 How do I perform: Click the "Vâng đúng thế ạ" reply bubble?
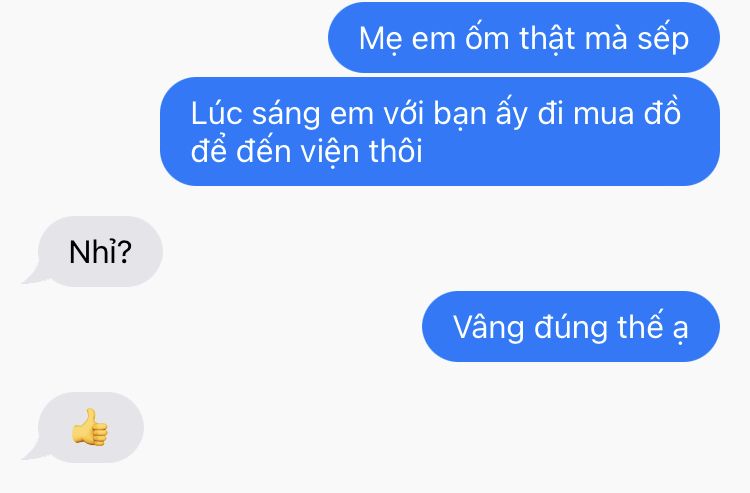click(571, 327)
